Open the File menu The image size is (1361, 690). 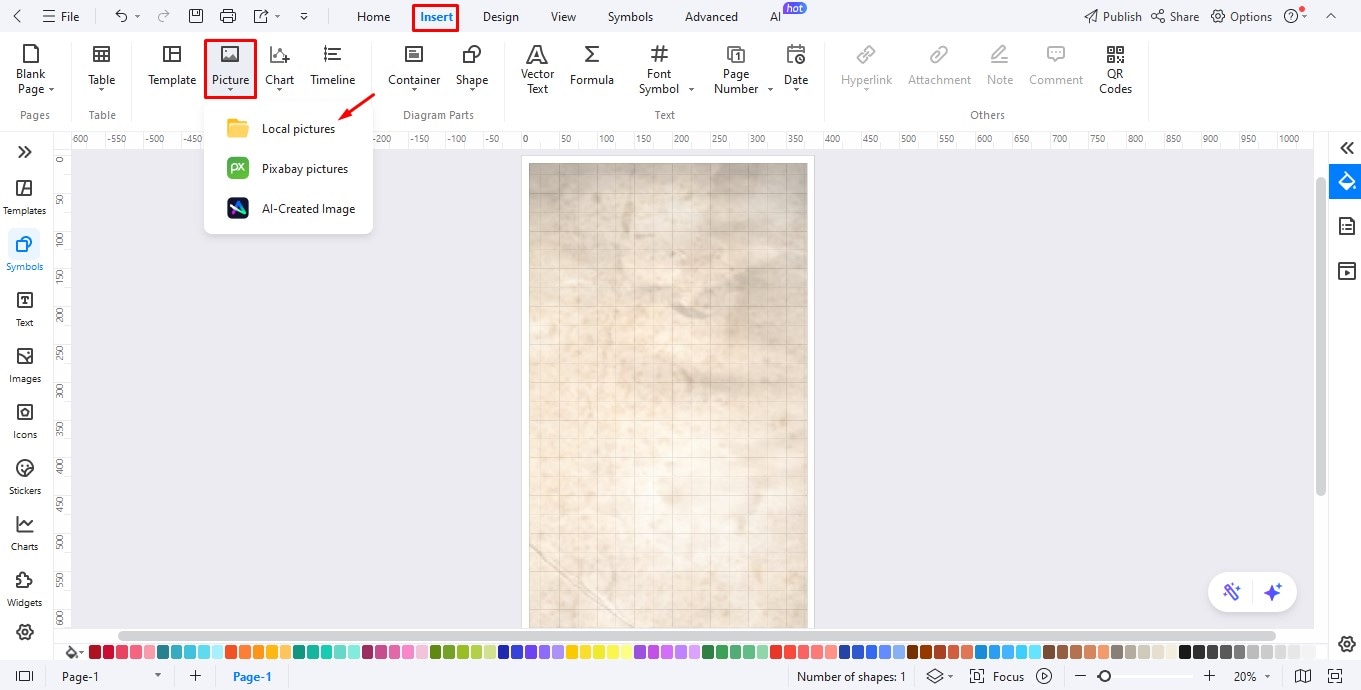[60, 17]
